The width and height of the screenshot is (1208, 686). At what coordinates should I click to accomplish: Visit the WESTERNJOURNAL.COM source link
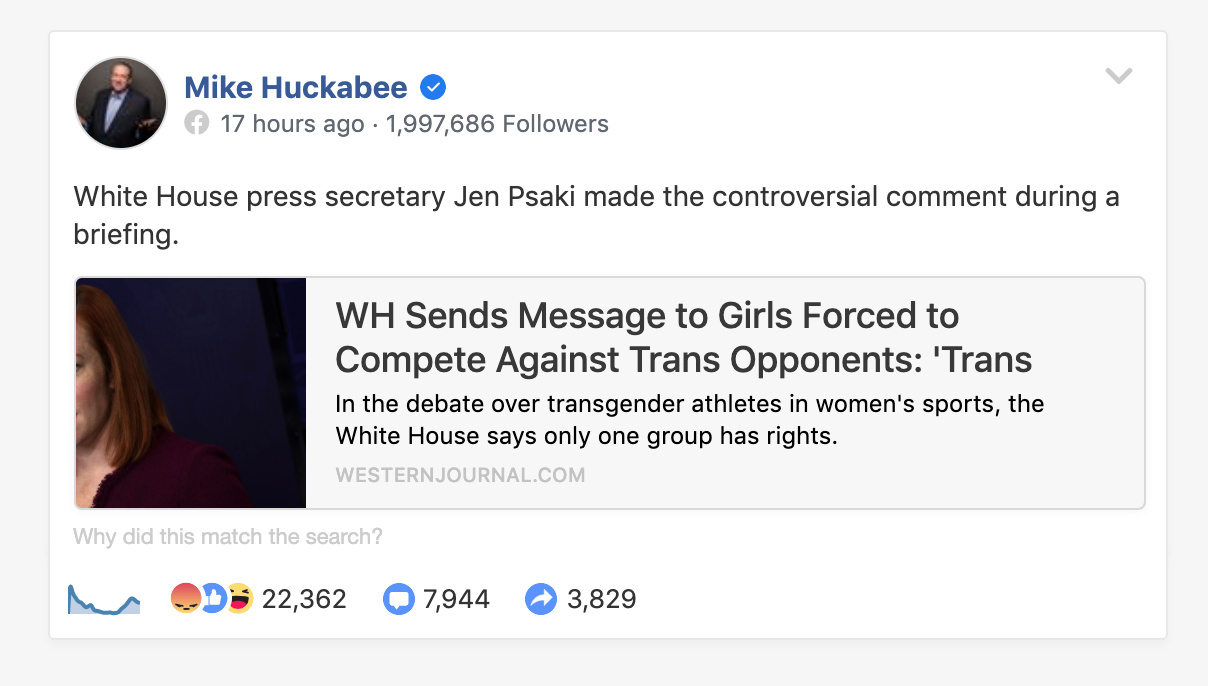pyautogui.click(x=460, y=475)
